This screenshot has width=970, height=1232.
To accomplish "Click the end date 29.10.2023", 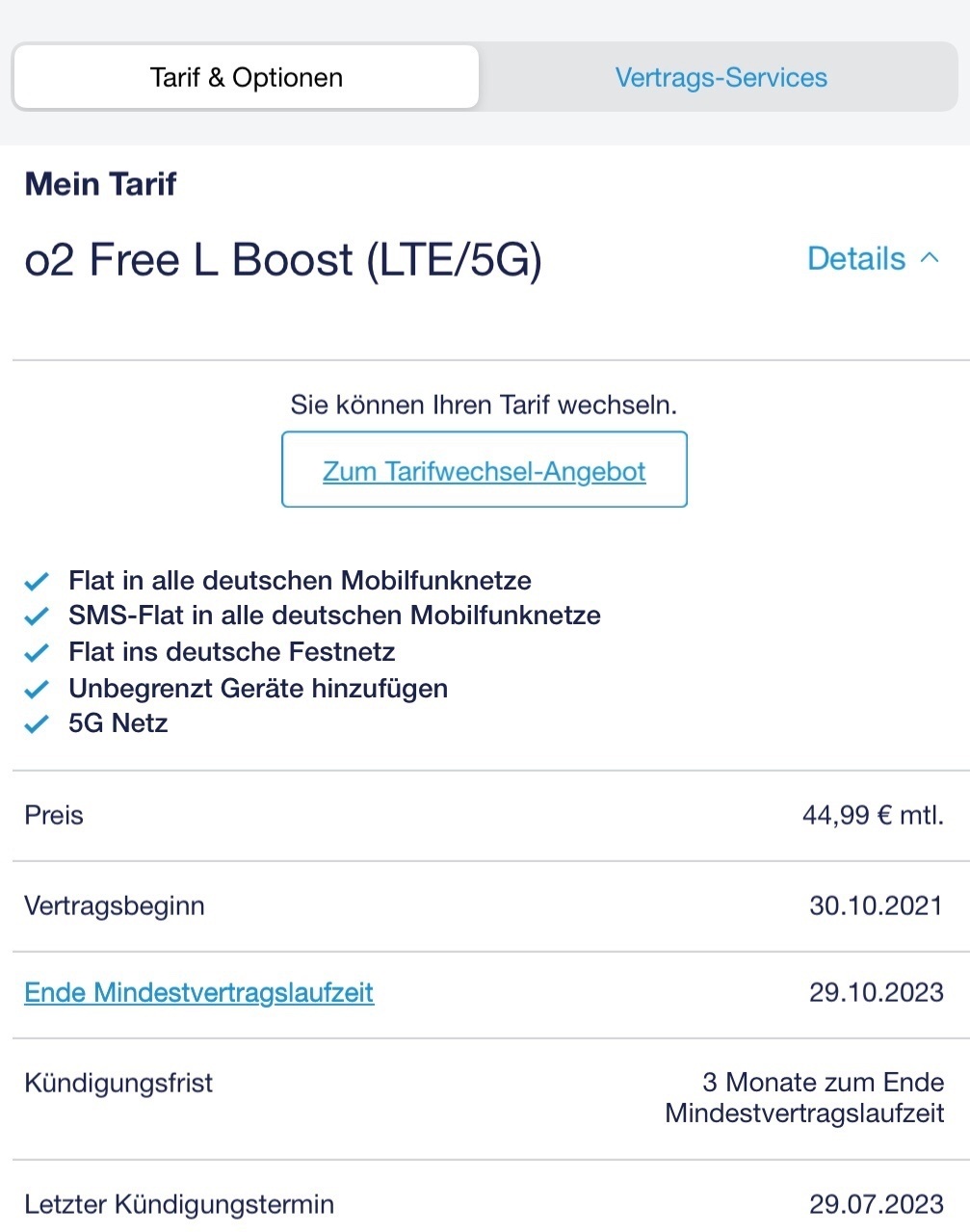I will 876,993.
